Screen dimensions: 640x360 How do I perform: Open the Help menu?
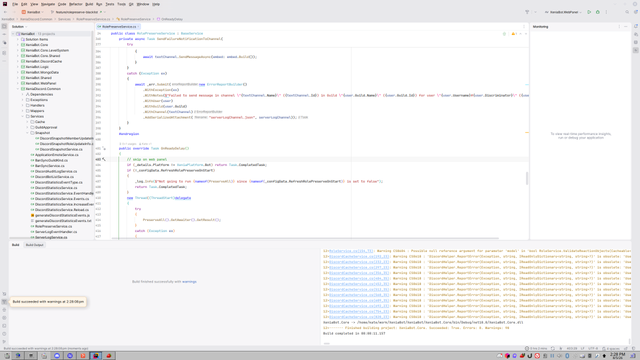(x=156, y=4)
